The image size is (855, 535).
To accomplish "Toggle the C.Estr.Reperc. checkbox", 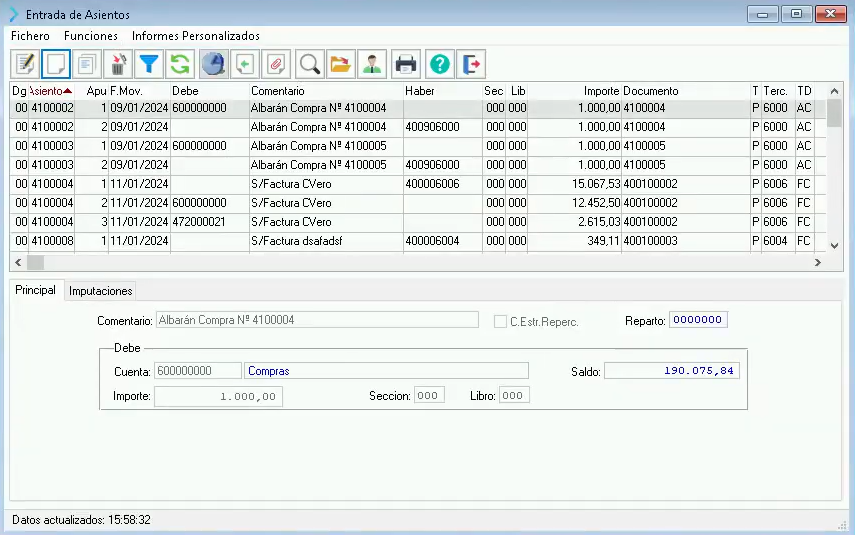I will tap(501, 322).
